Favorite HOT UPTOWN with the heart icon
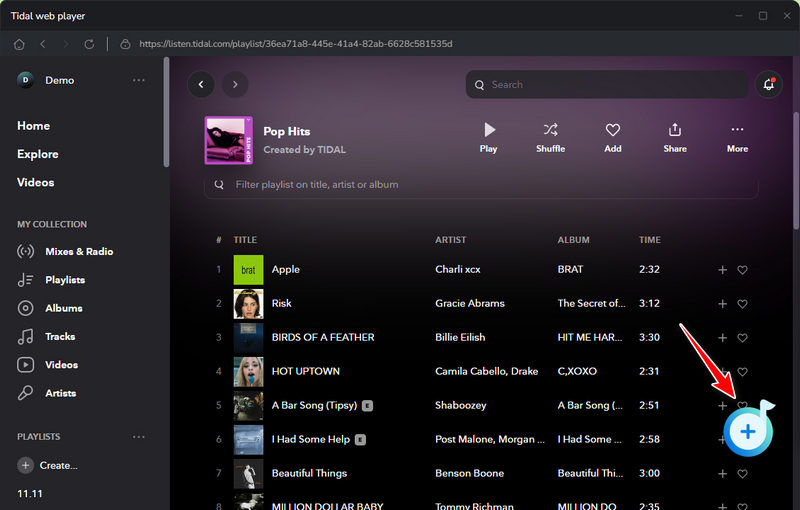The width and height of the screenshot is (800, 510). click(x=742, y=372)
